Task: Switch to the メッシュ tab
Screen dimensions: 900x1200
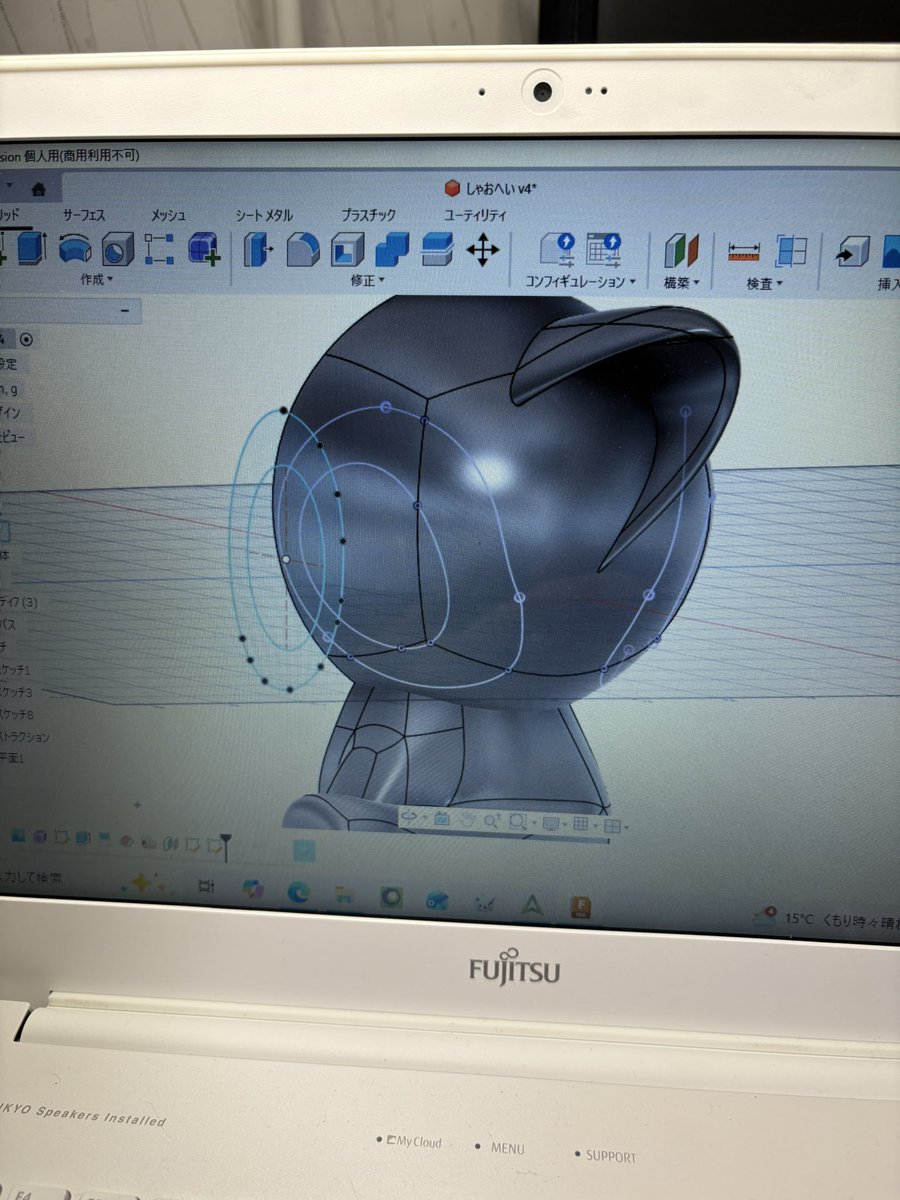Action: tap(168, 215)
